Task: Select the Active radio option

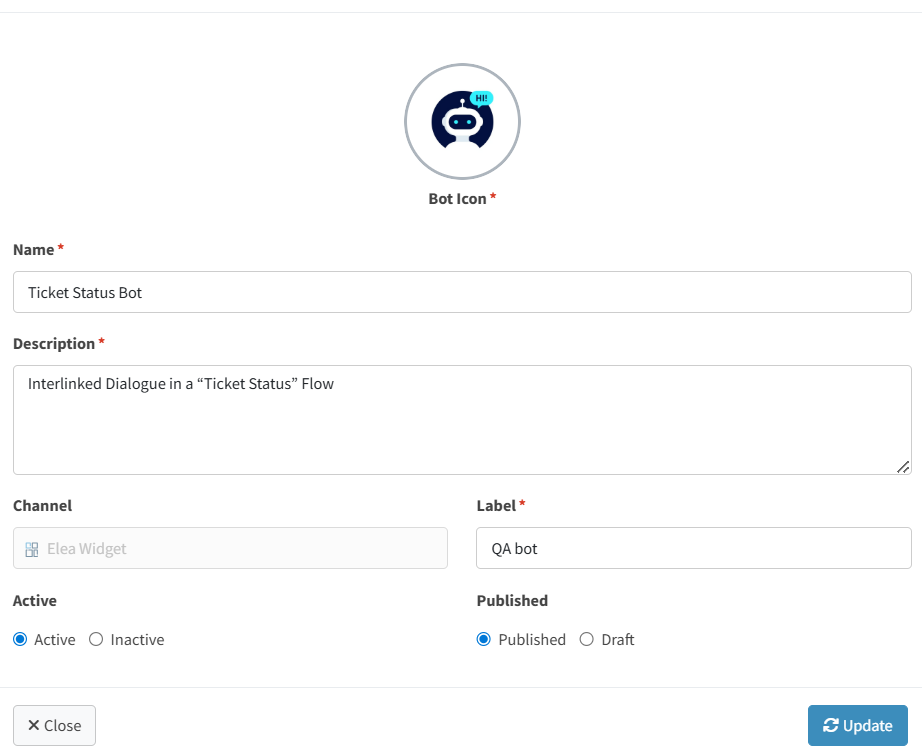Action: pyautogui.click(x=20, y=639)
